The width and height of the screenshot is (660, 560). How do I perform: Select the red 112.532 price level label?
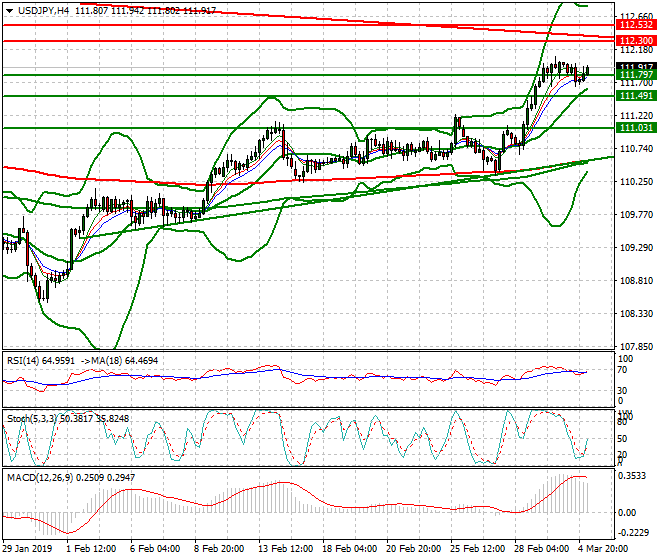[x=636, y=25]
